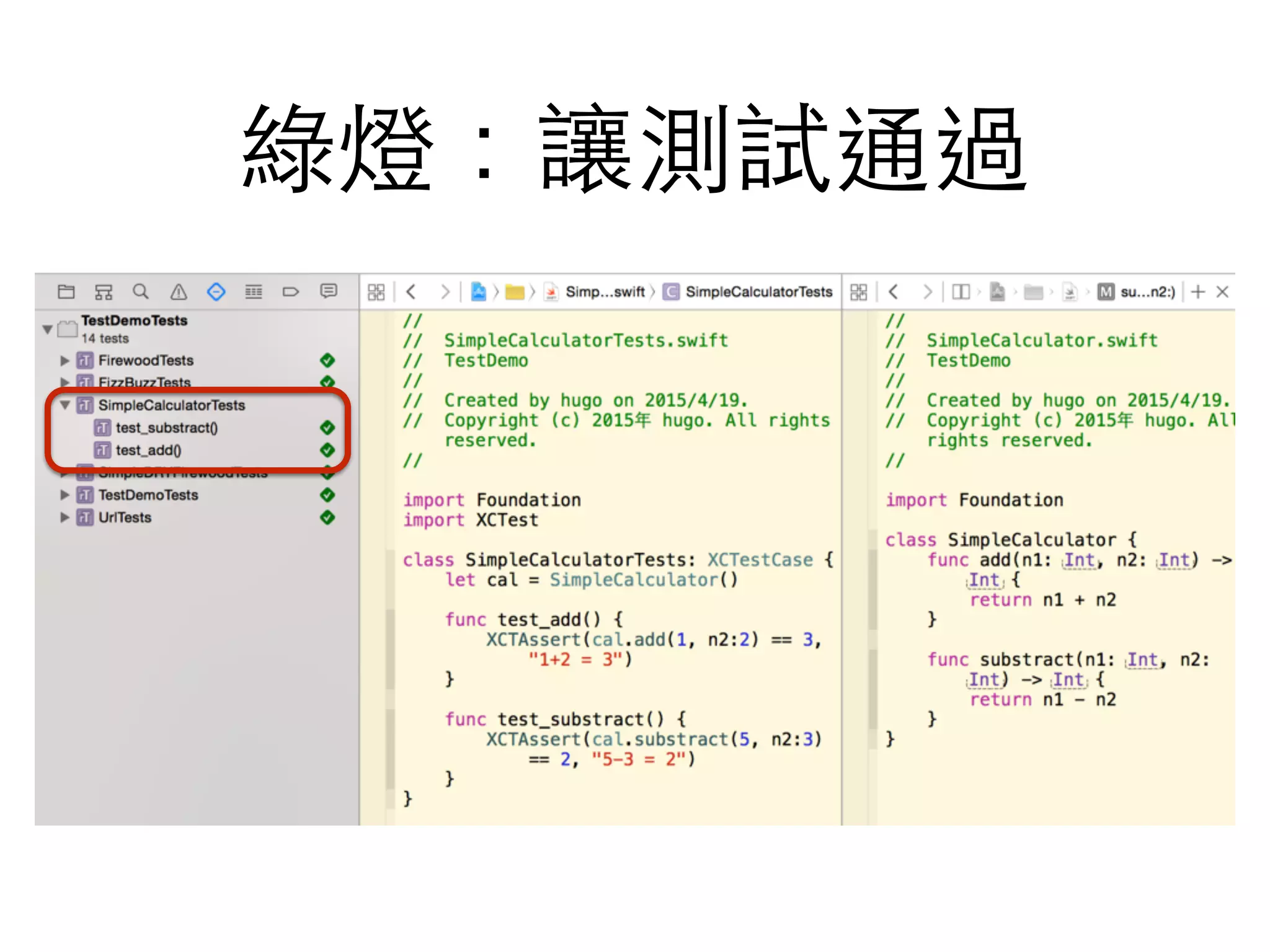Click su...n2:) method in assistant breadcrumb
This screenshot has height=952, width=1270.
[1137, 292]
